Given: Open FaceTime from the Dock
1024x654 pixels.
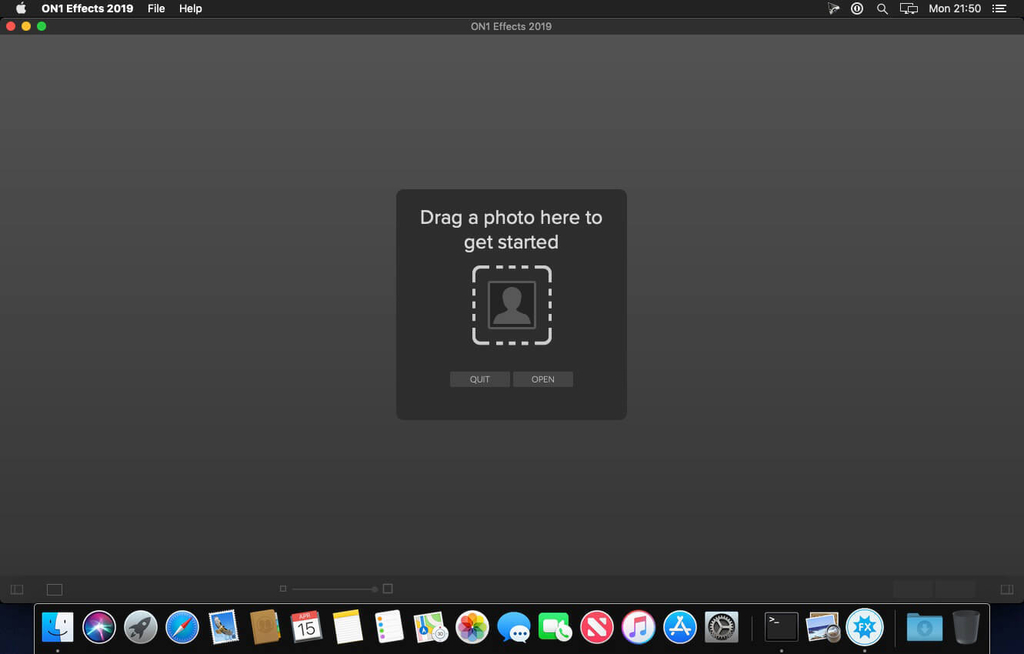Looking at the screenshot, I should (x=555, y=627).
